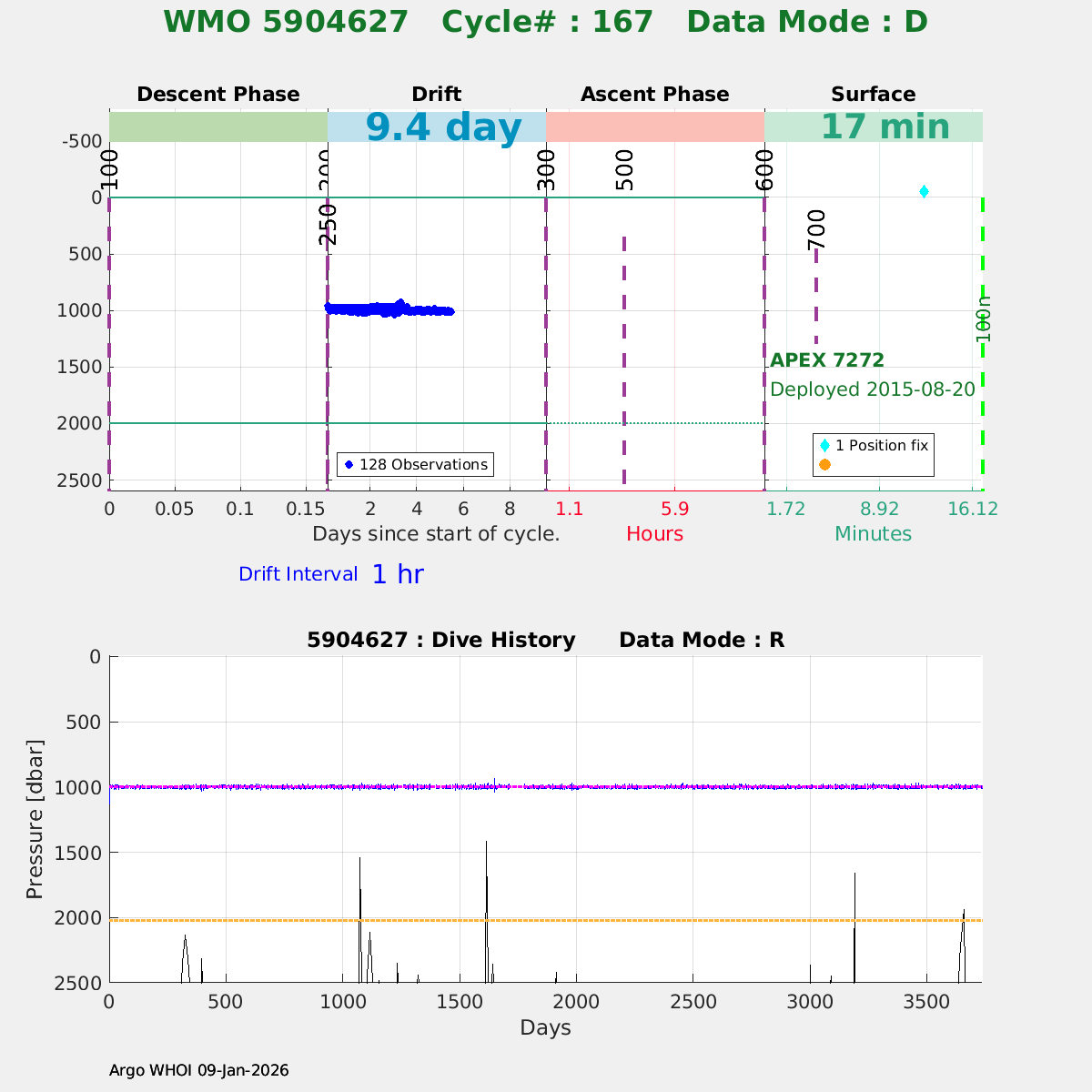The width and height of the screenshot is (1092, 1092).
Task: Click the purple dashed line labeled 500
Action: point(624,364)
